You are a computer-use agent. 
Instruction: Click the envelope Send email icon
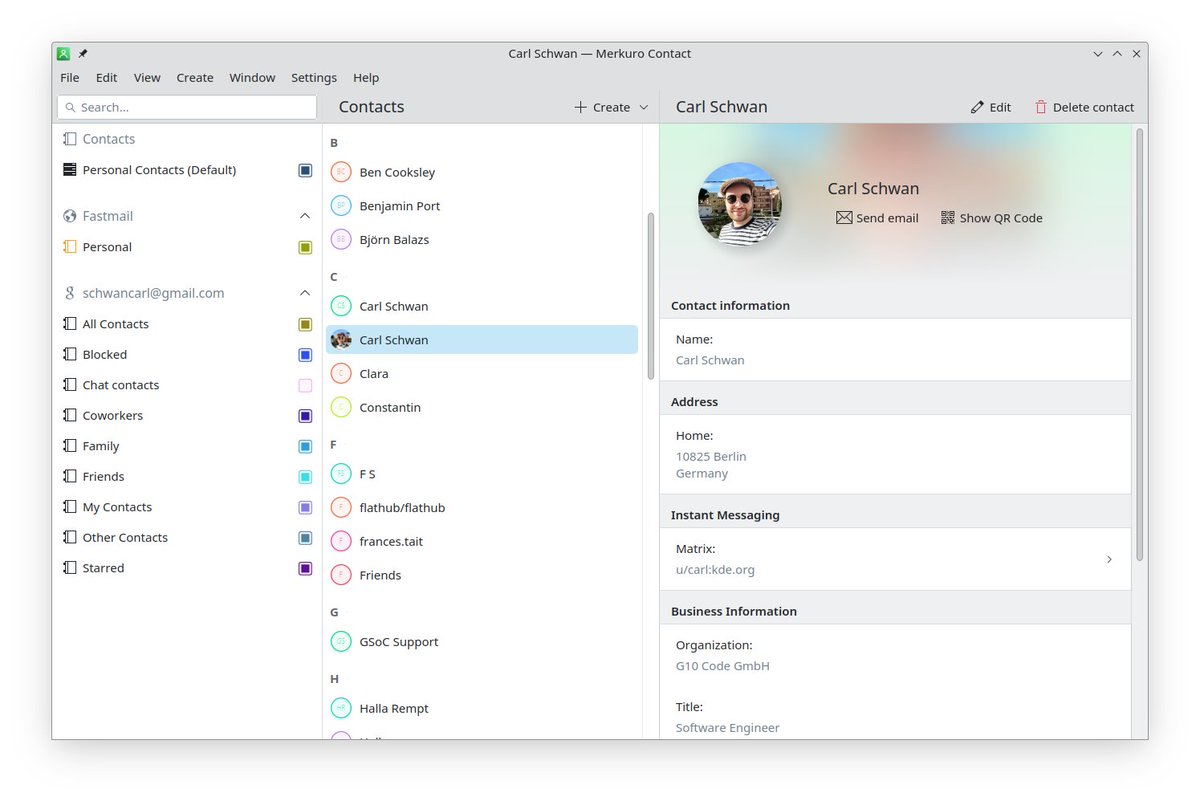tap(844, 217)
